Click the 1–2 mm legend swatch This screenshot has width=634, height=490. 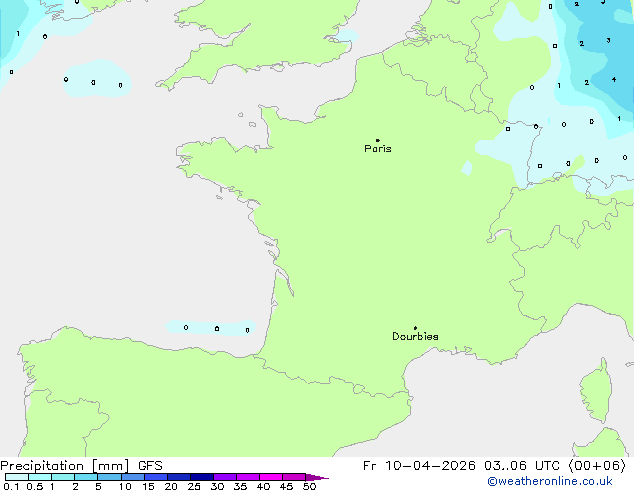point(63,477)
